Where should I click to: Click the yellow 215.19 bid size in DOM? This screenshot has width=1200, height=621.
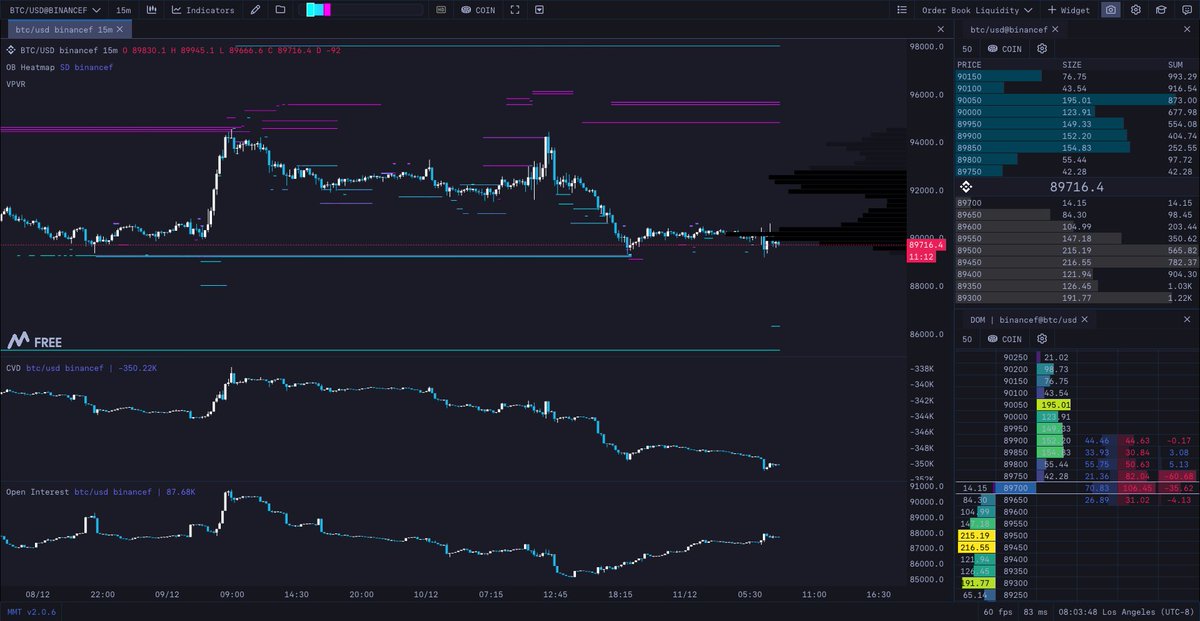pyautogui.click(x=976, y=535)
